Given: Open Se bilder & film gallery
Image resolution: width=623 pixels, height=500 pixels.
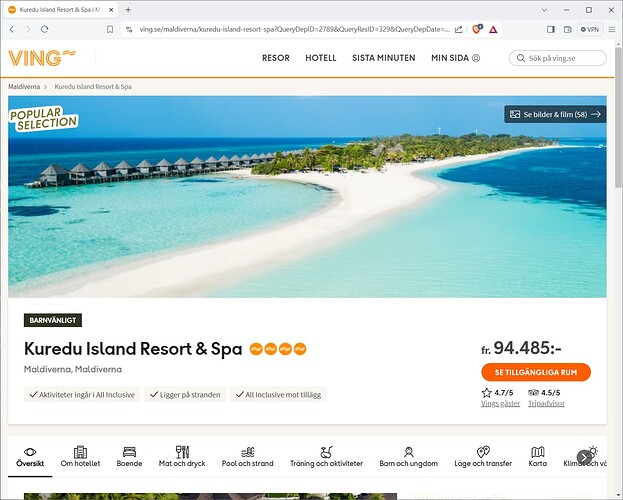Looking at the screenshot, I should 555,114.
